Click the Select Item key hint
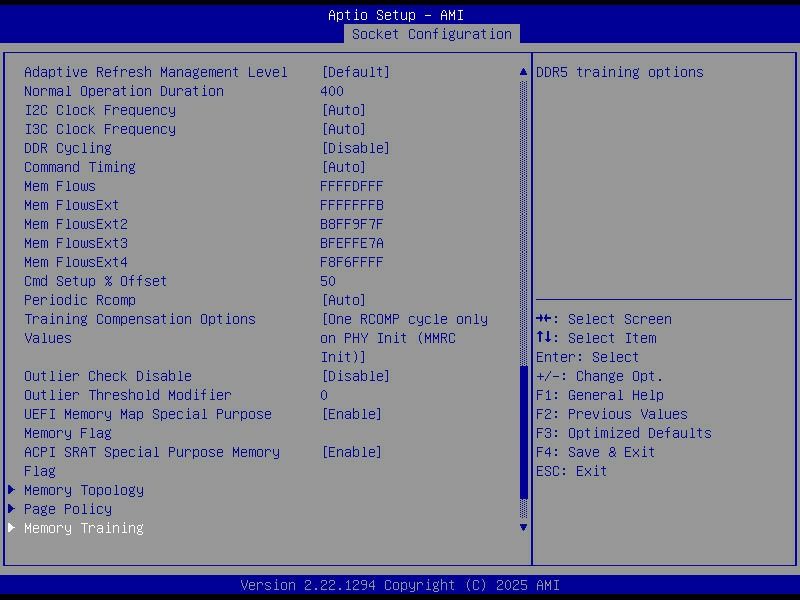The image size is (800, 600). tap(596, 338)
